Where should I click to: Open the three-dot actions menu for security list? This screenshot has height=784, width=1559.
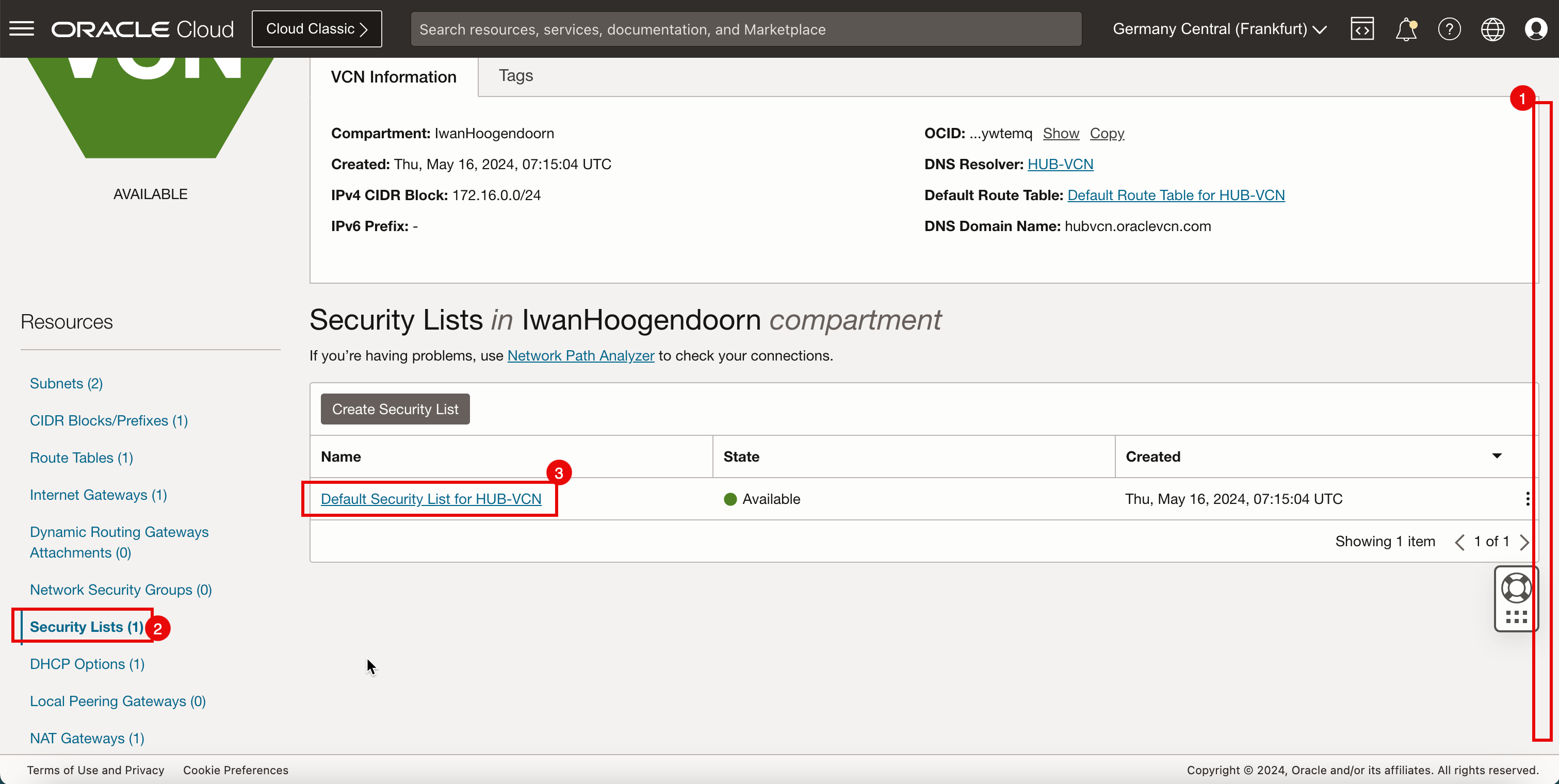[x=1528, y=499]
